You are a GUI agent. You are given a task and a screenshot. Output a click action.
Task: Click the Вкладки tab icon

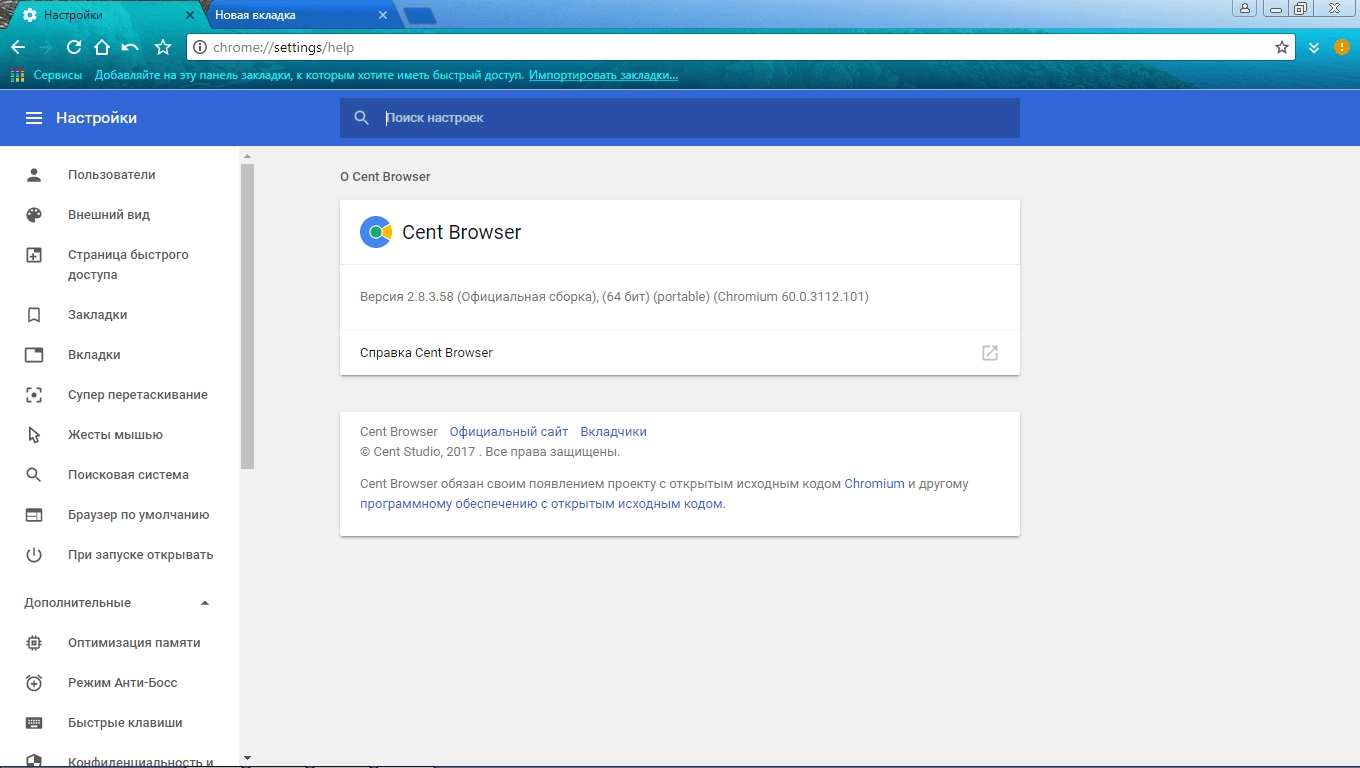point(34,355)
